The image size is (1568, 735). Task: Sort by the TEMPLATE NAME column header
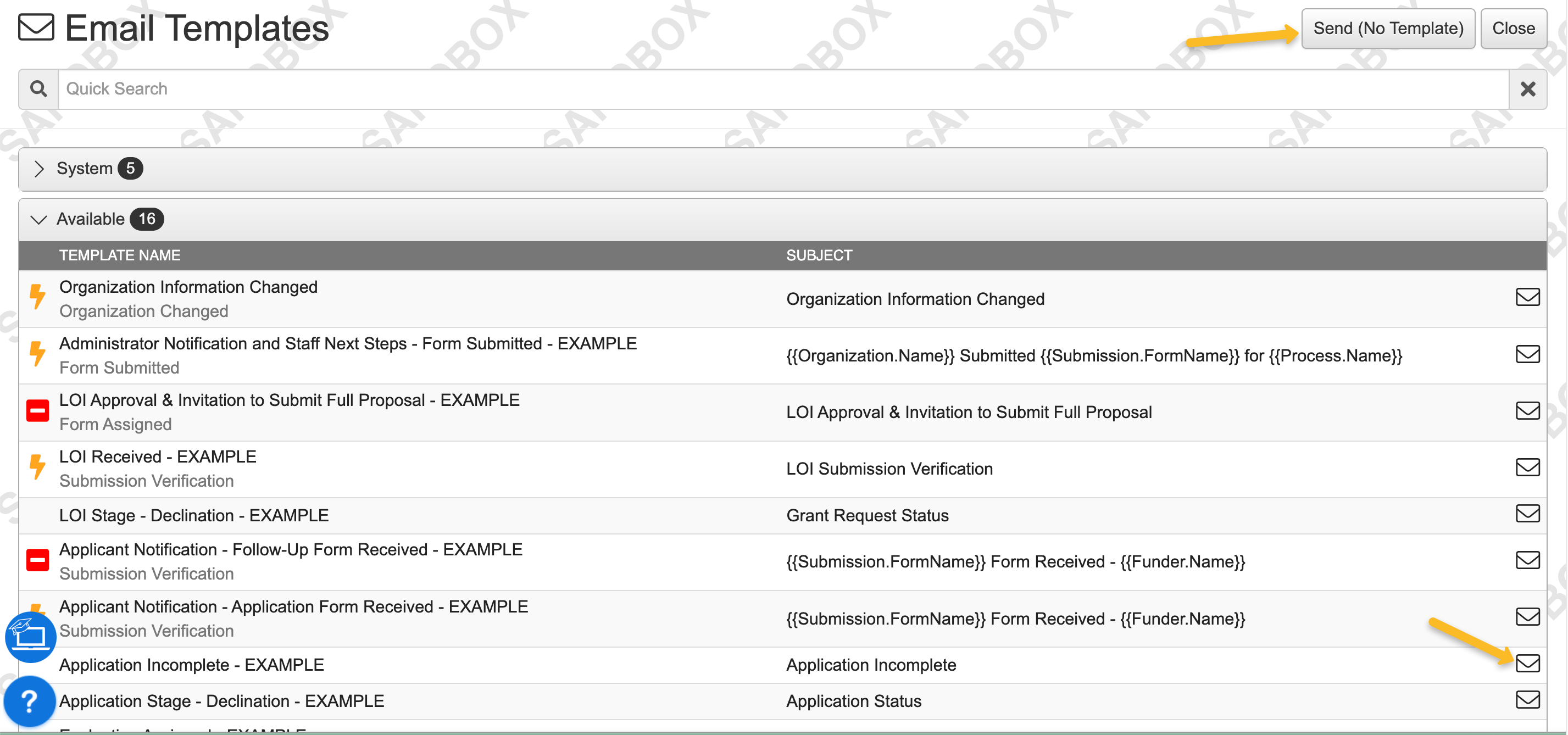(x=119, y=255)
